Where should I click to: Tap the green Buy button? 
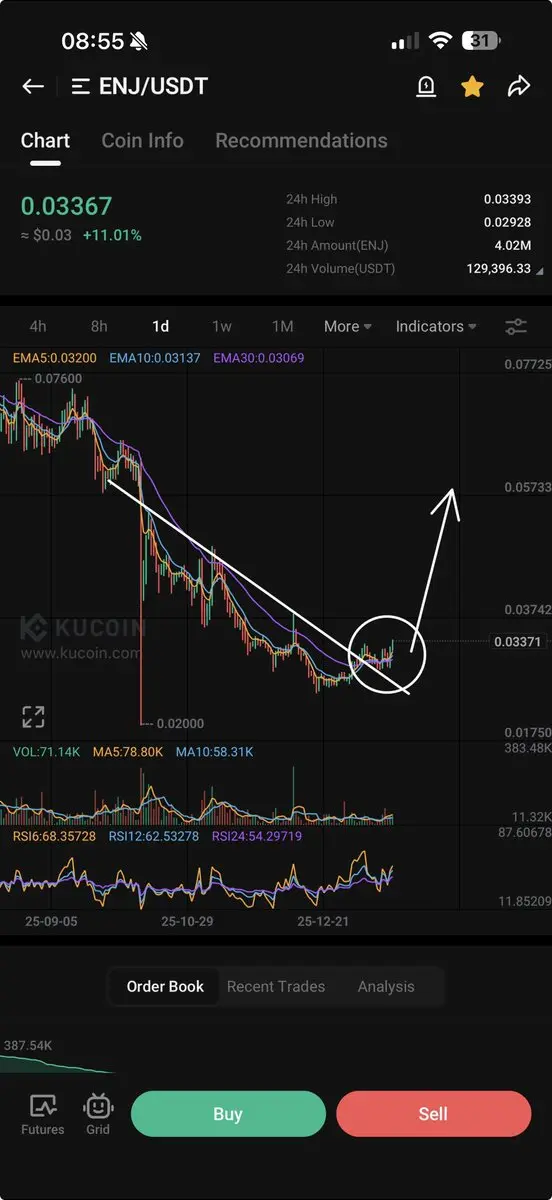point(228,1114)
